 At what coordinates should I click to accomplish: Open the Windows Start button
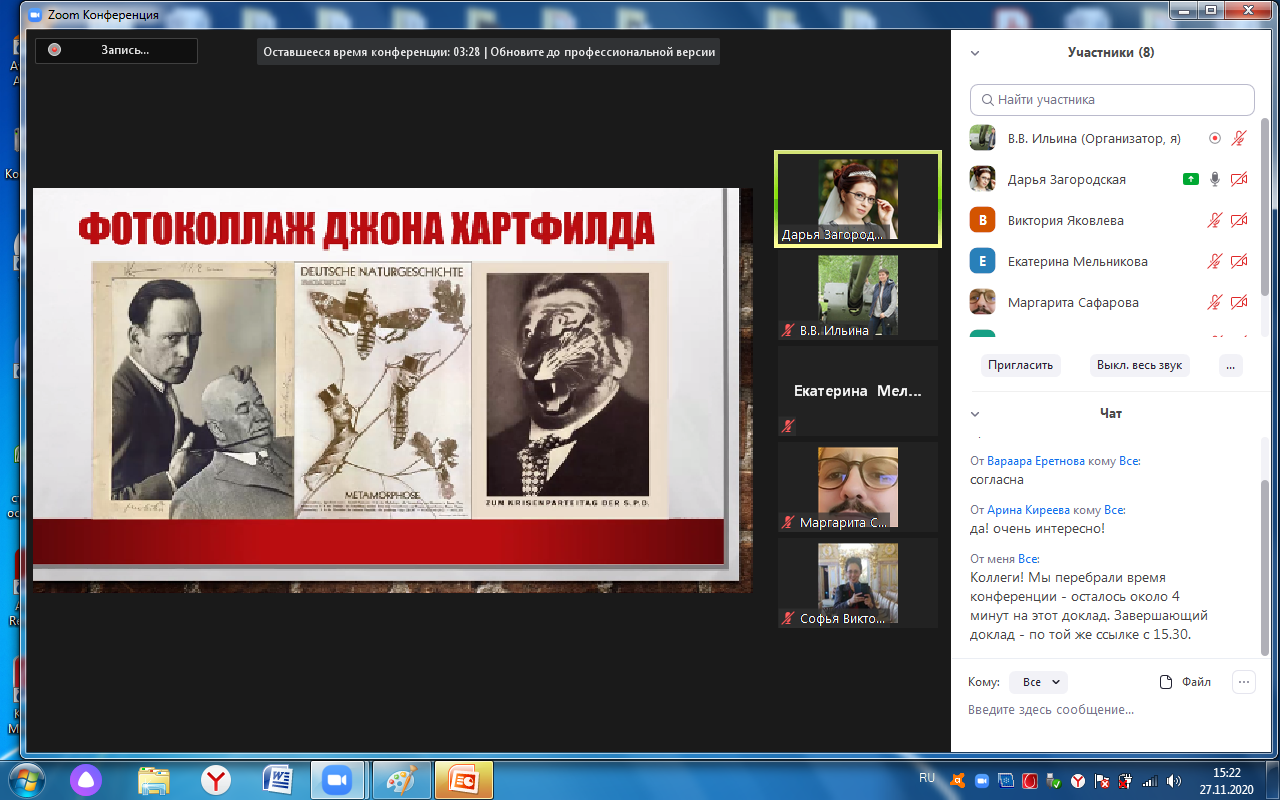tap(27, 779)
